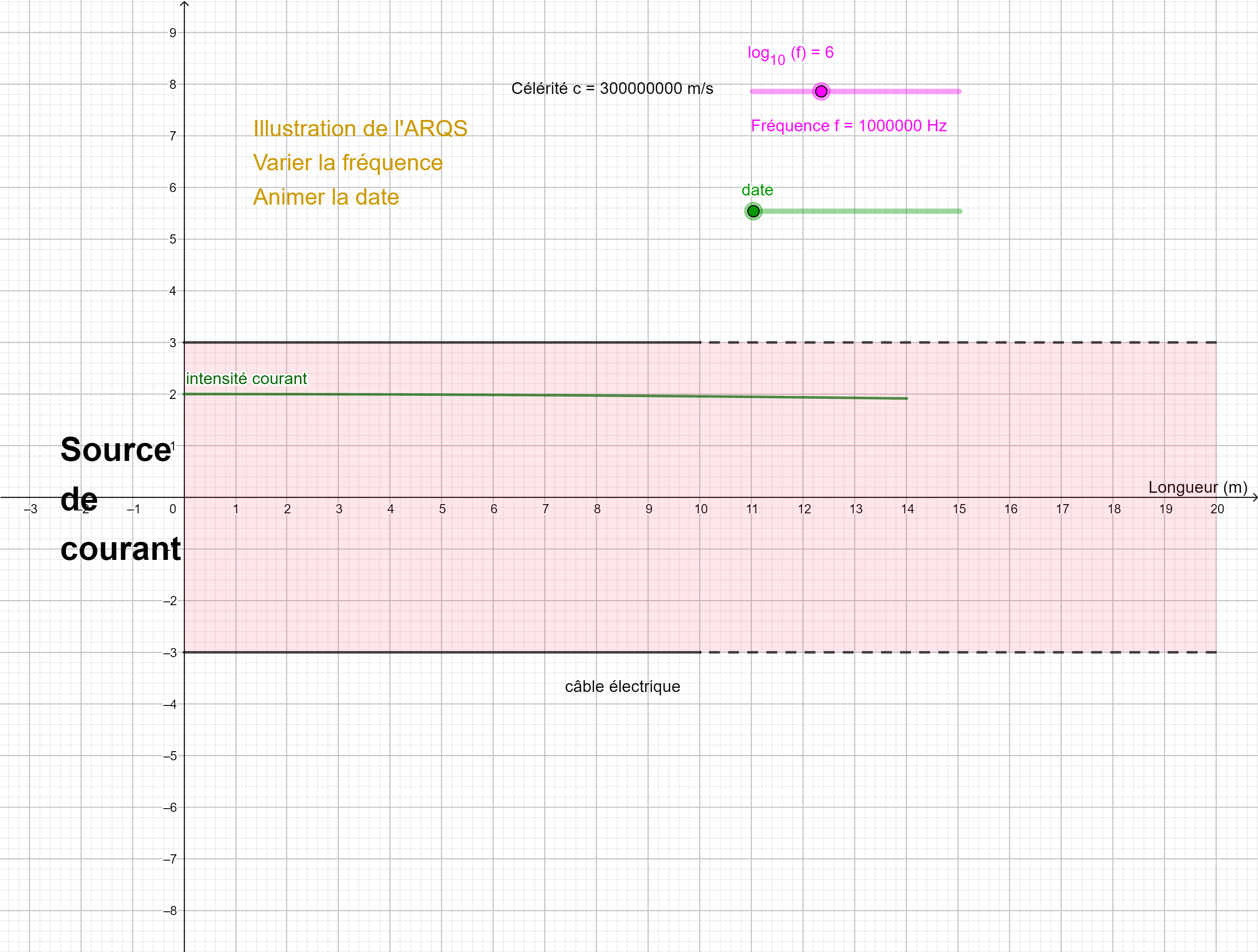Viewport: 1258px width, 952px height.
Task: Click the 'intensité courant' curve label
Action: (x=246, y=379)
